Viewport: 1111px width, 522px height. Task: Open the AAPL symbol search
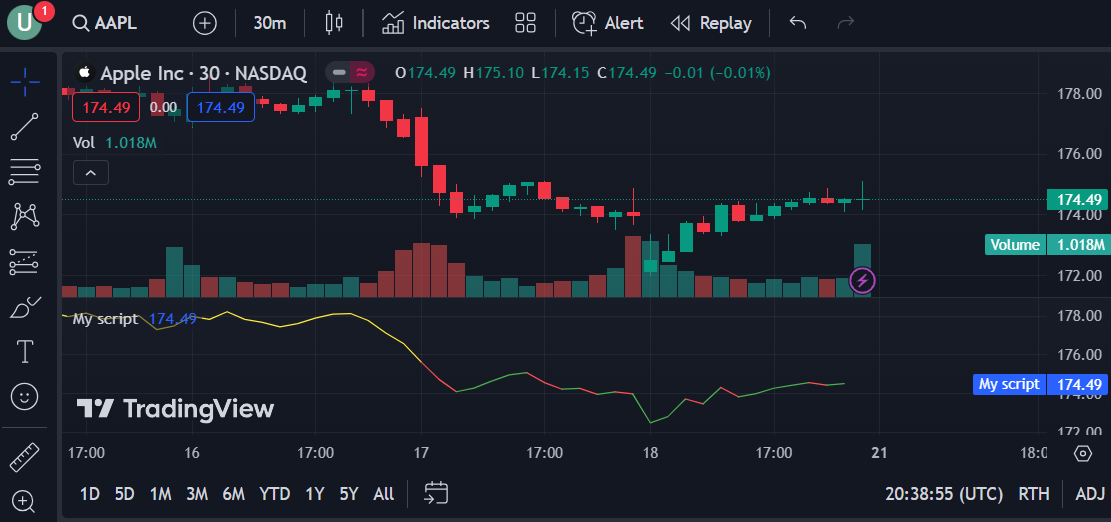point(105,23)
